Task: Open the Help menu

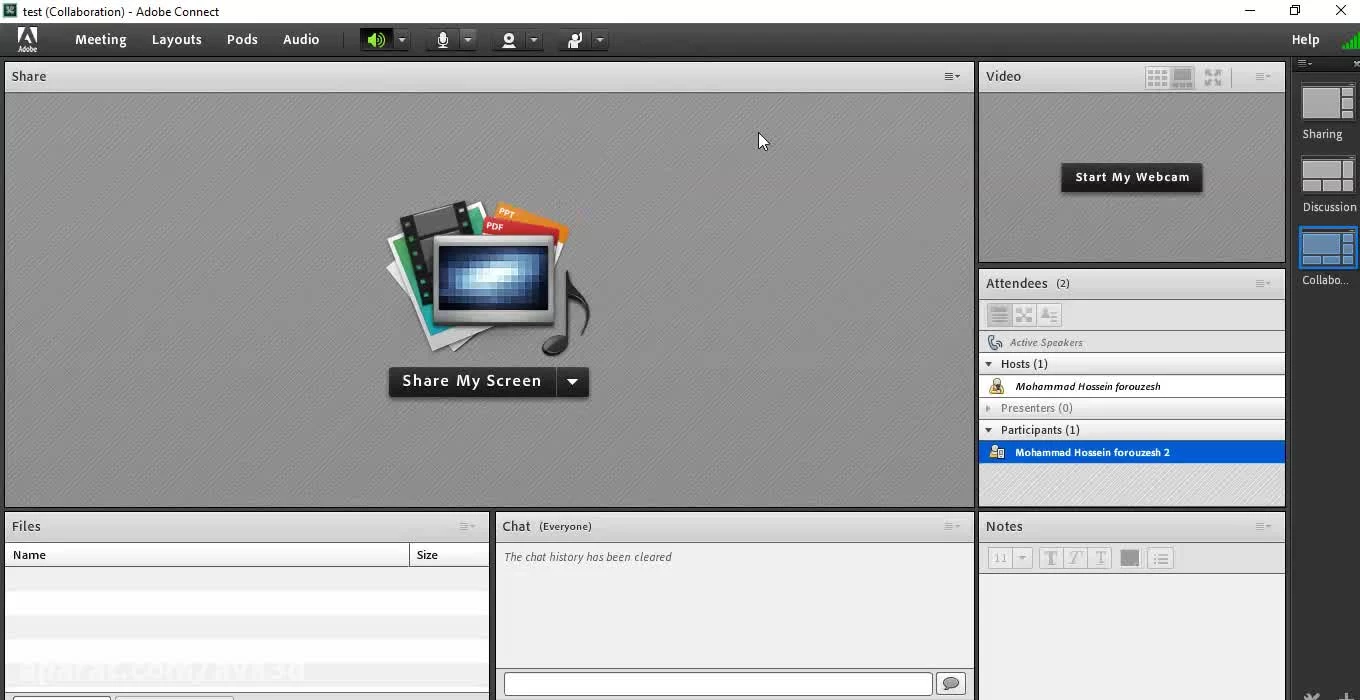Action: 1305,40
